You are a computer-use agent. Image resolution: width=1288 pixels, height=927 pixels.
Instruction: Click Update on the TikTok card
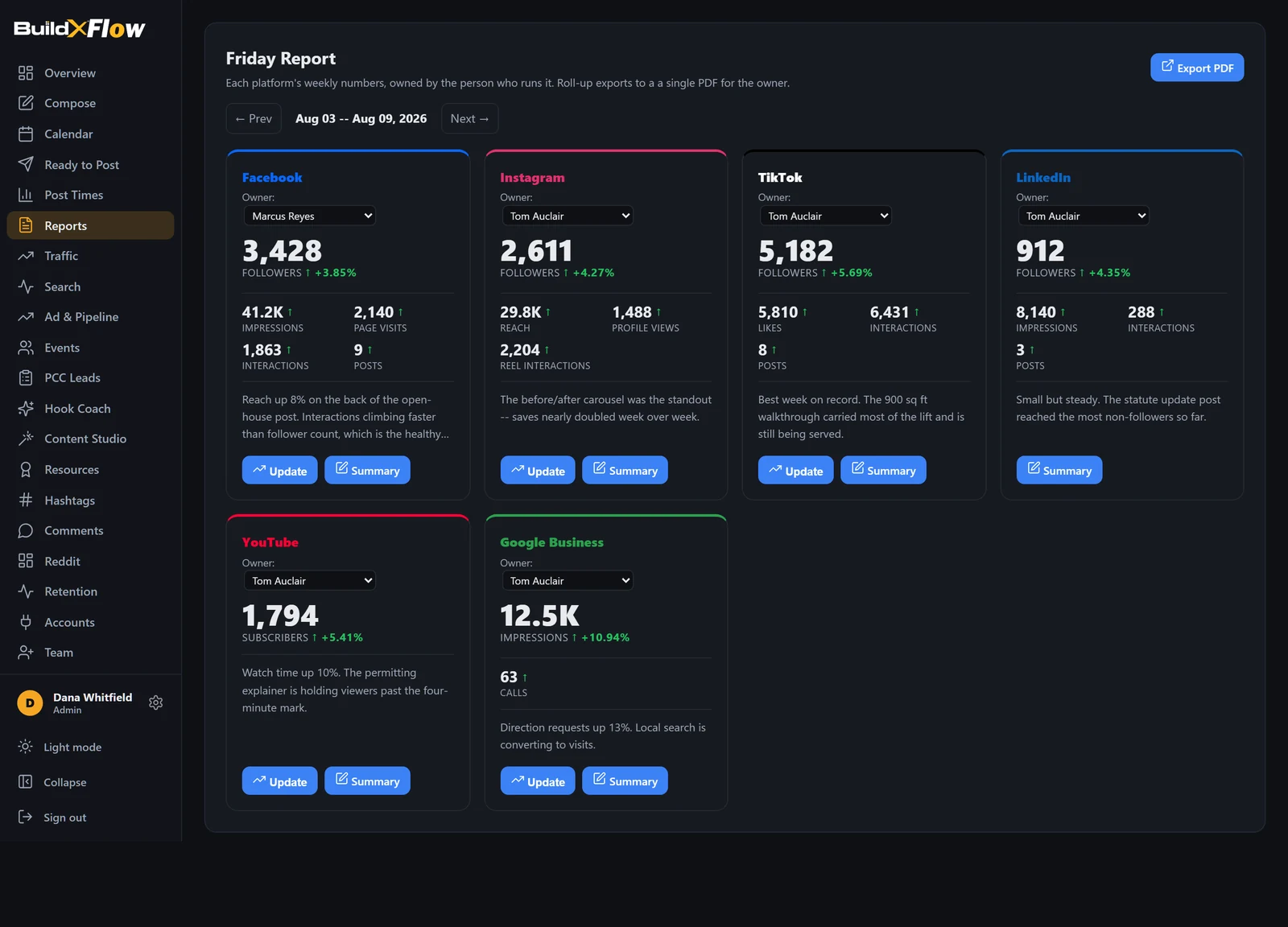click(796, 470)
